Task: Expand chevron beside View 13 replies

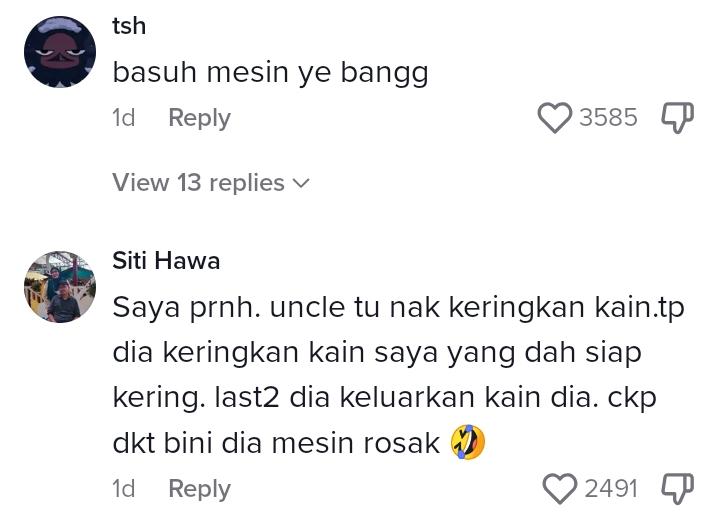Action: pos(299,183)
